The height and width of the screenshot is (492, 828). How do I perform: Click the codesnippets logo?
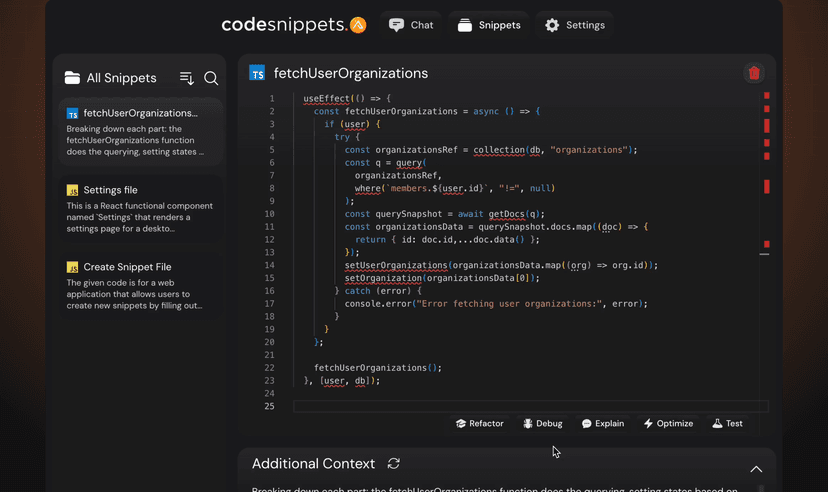pyautogui.click(x=294, y=25)
